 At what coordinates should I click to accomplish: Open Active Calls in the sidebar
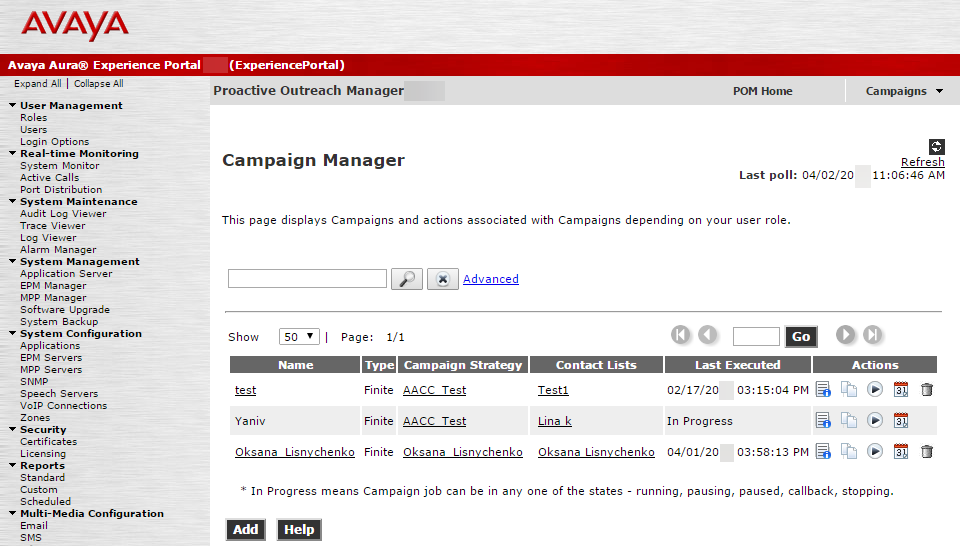point(50,178)
